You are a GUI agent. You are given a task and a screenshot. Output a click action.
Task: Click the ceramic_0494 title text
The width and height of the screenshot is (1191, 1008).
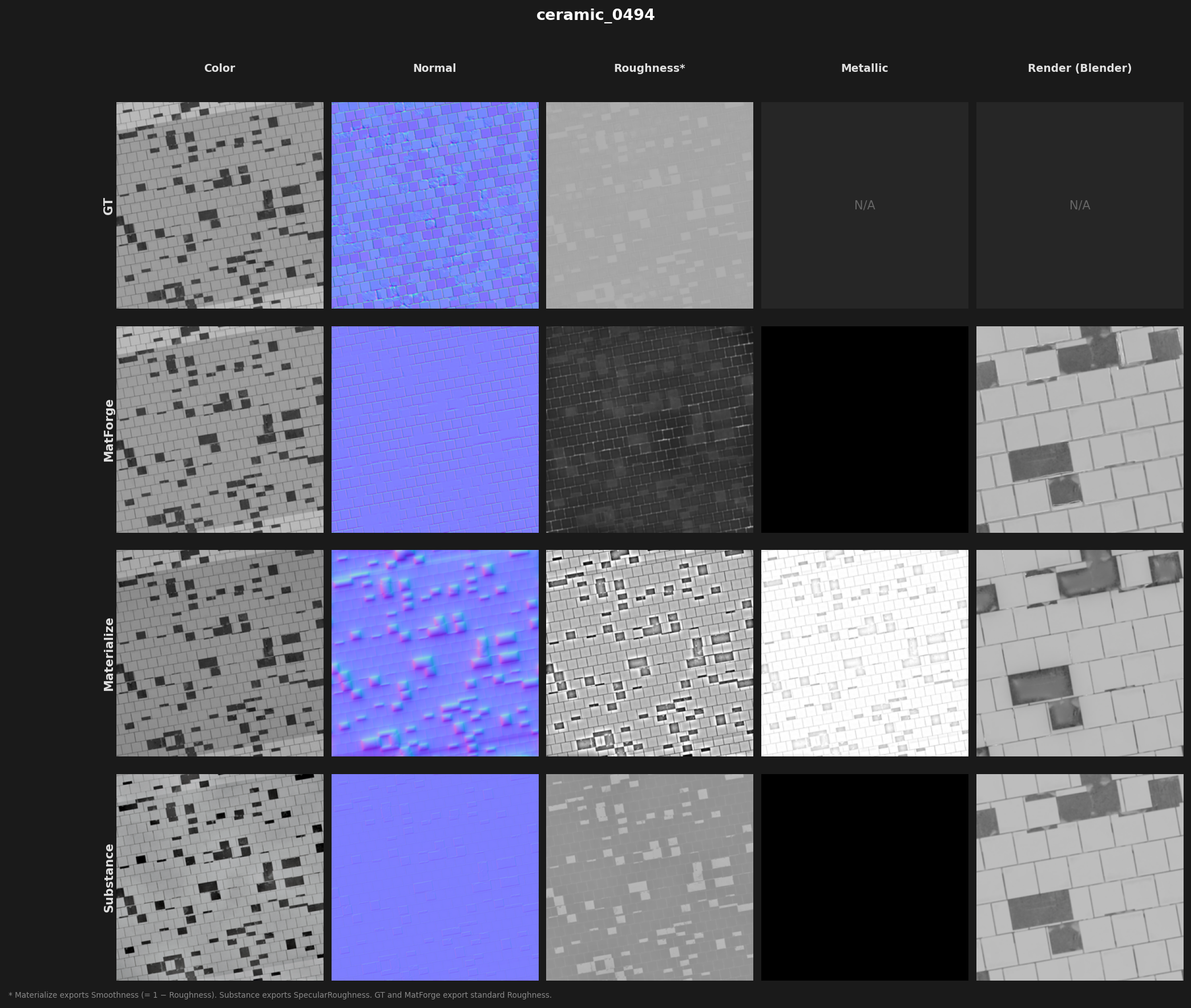tap(596, 15)
